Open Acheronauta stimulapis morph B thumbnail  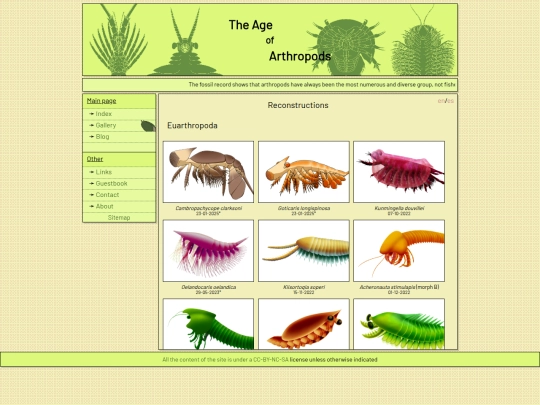[399, 251]
